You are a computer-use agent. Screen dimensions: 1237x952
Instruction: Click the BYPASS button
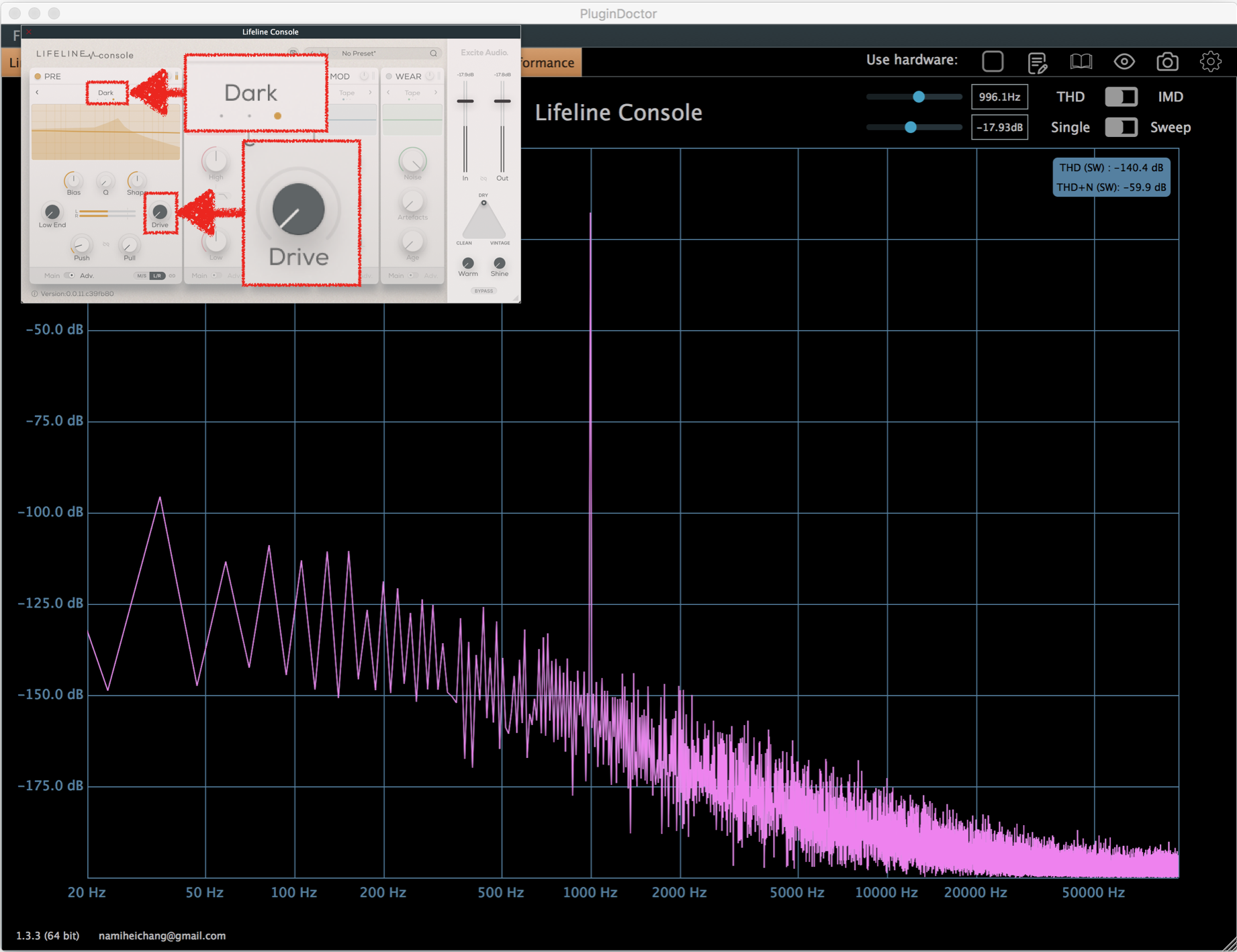(x=484, y=291)
